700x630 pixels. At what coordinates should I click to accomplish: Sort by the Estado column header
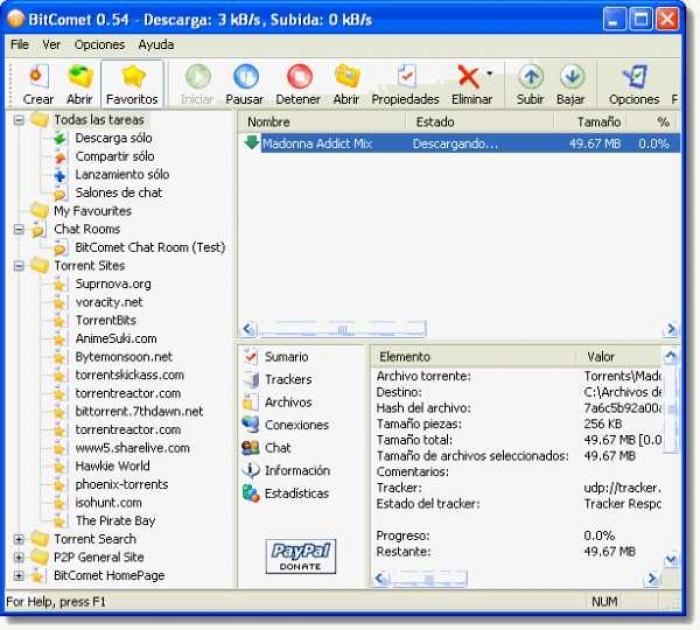pos(480,122)
